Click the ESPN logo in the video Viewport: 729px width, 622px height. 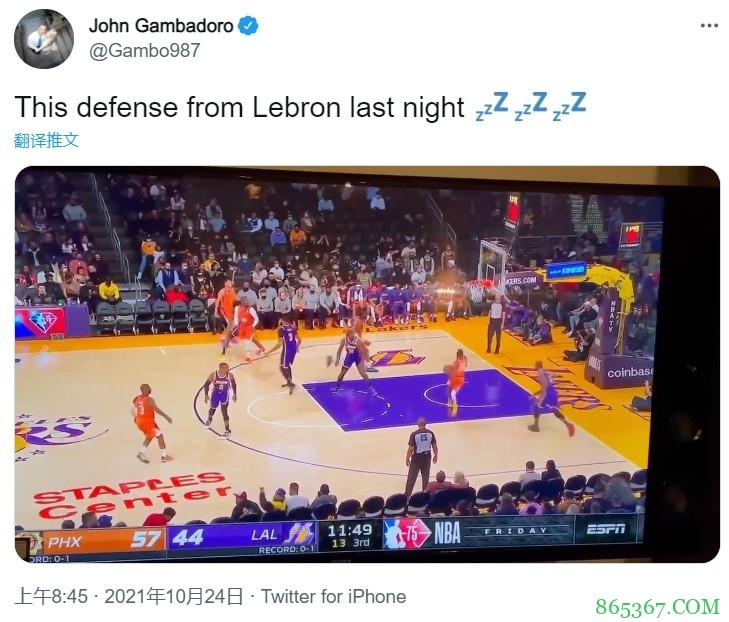point(605,529)
